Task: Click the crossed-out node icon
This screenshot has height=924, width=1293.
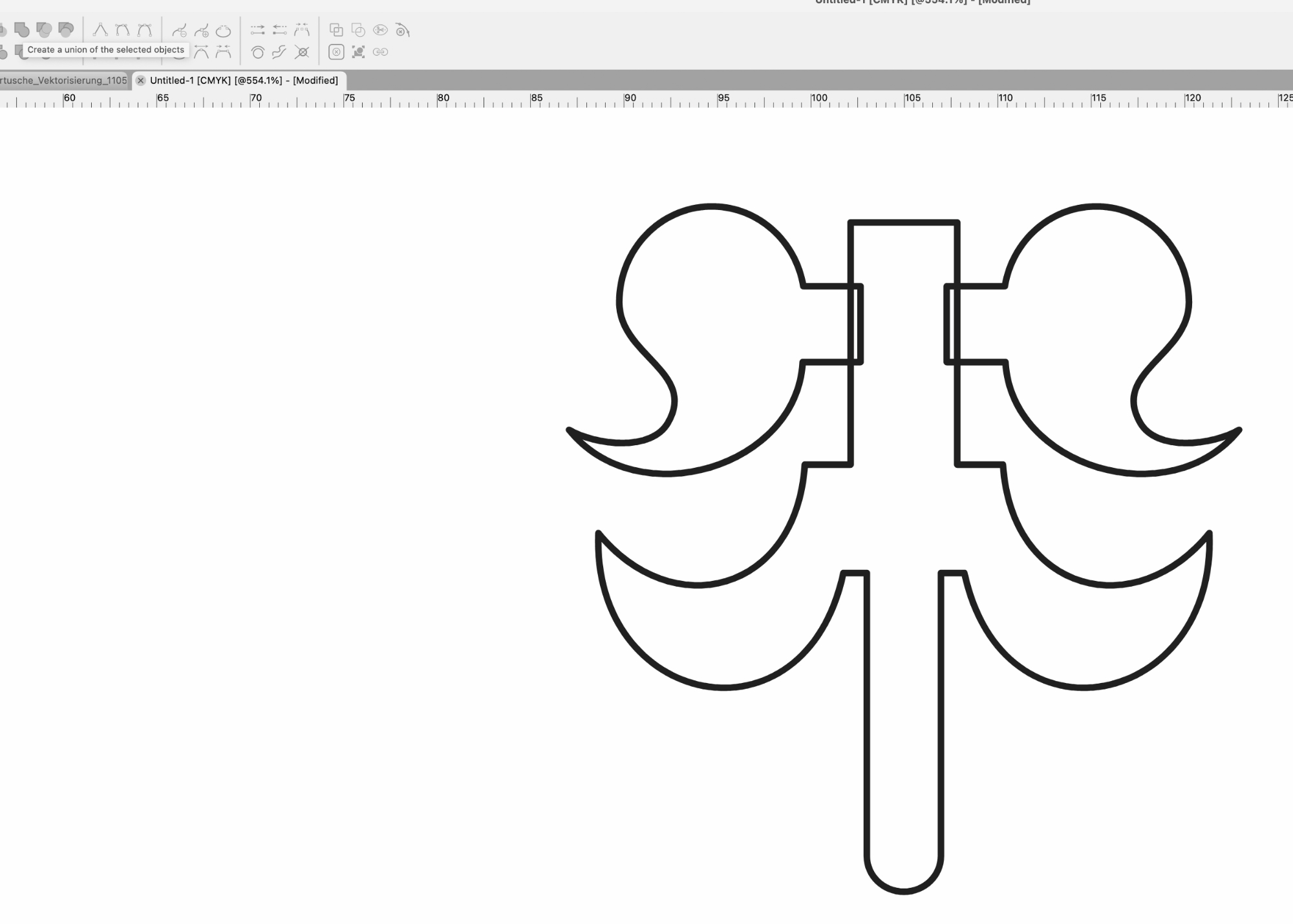Action: 301,52
